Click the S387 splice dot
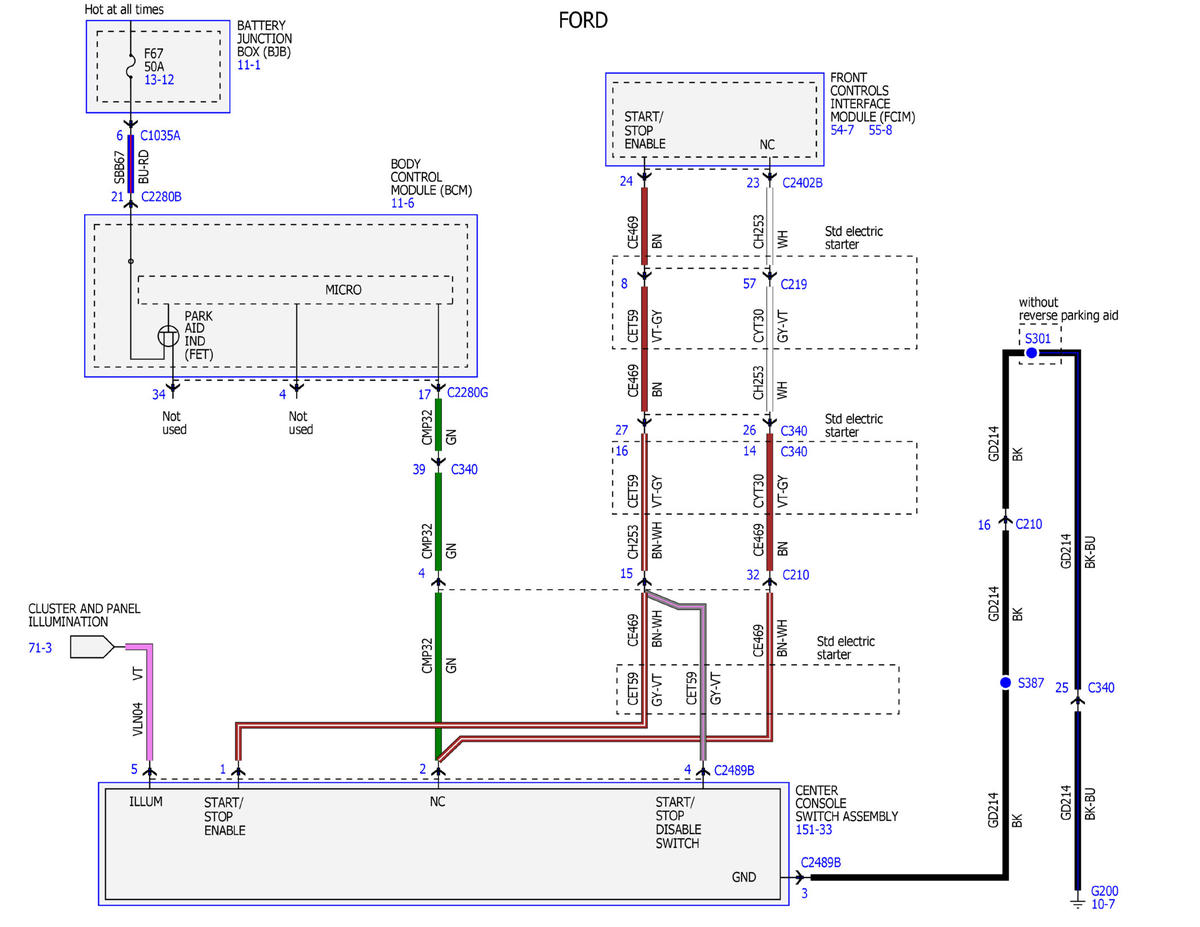The image size is (1200, 927). pos(1006,683)
